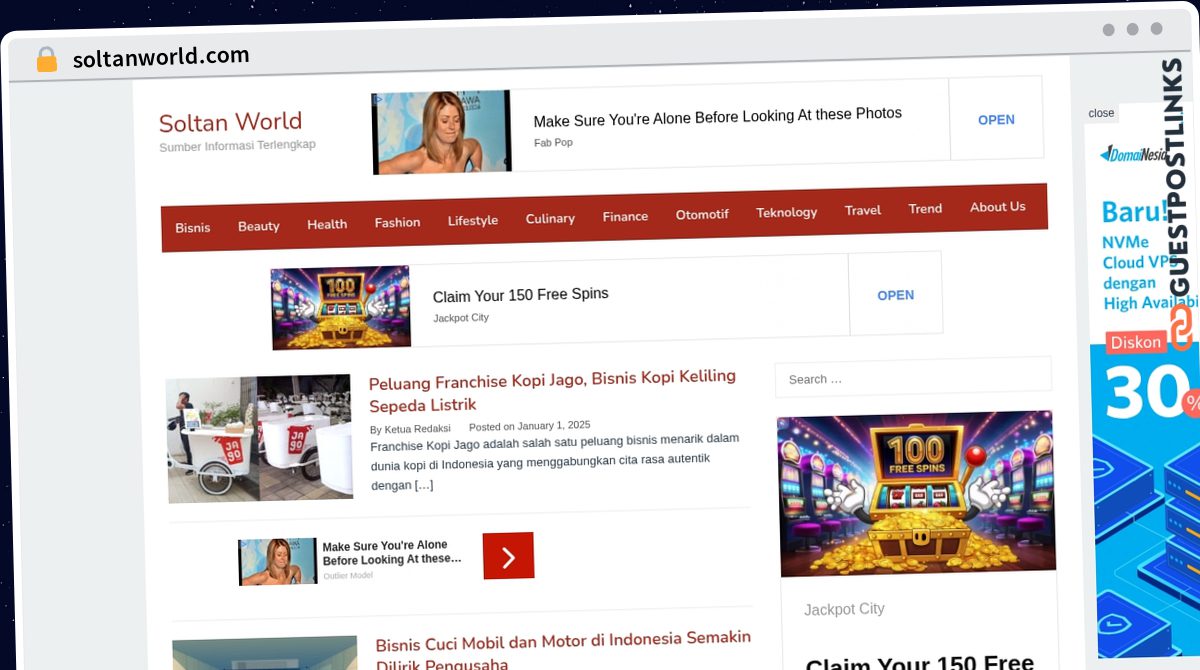Viewport: 1200px width, 670px height.
Task: Click 'Claim Your 150 Free Spins' banner text
Action: [520, 295]
